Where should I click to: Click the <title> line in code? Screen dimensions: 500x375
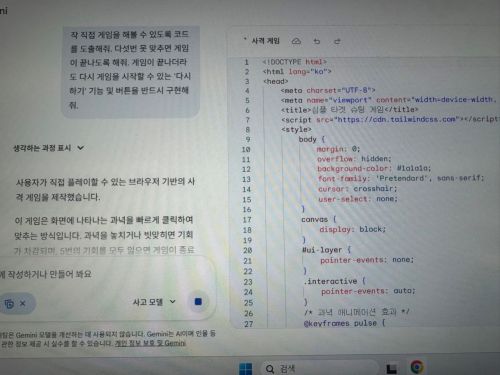pyautogui.click(x=349, y=110)
